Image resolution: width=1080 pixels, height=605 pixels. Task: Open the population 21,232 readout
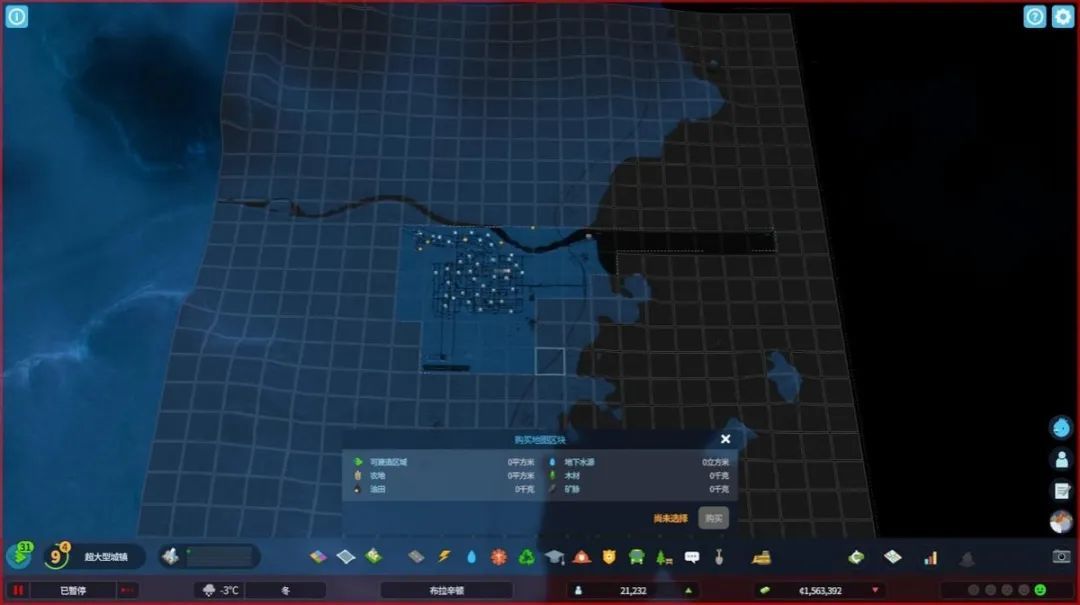(x=632, y=591)
